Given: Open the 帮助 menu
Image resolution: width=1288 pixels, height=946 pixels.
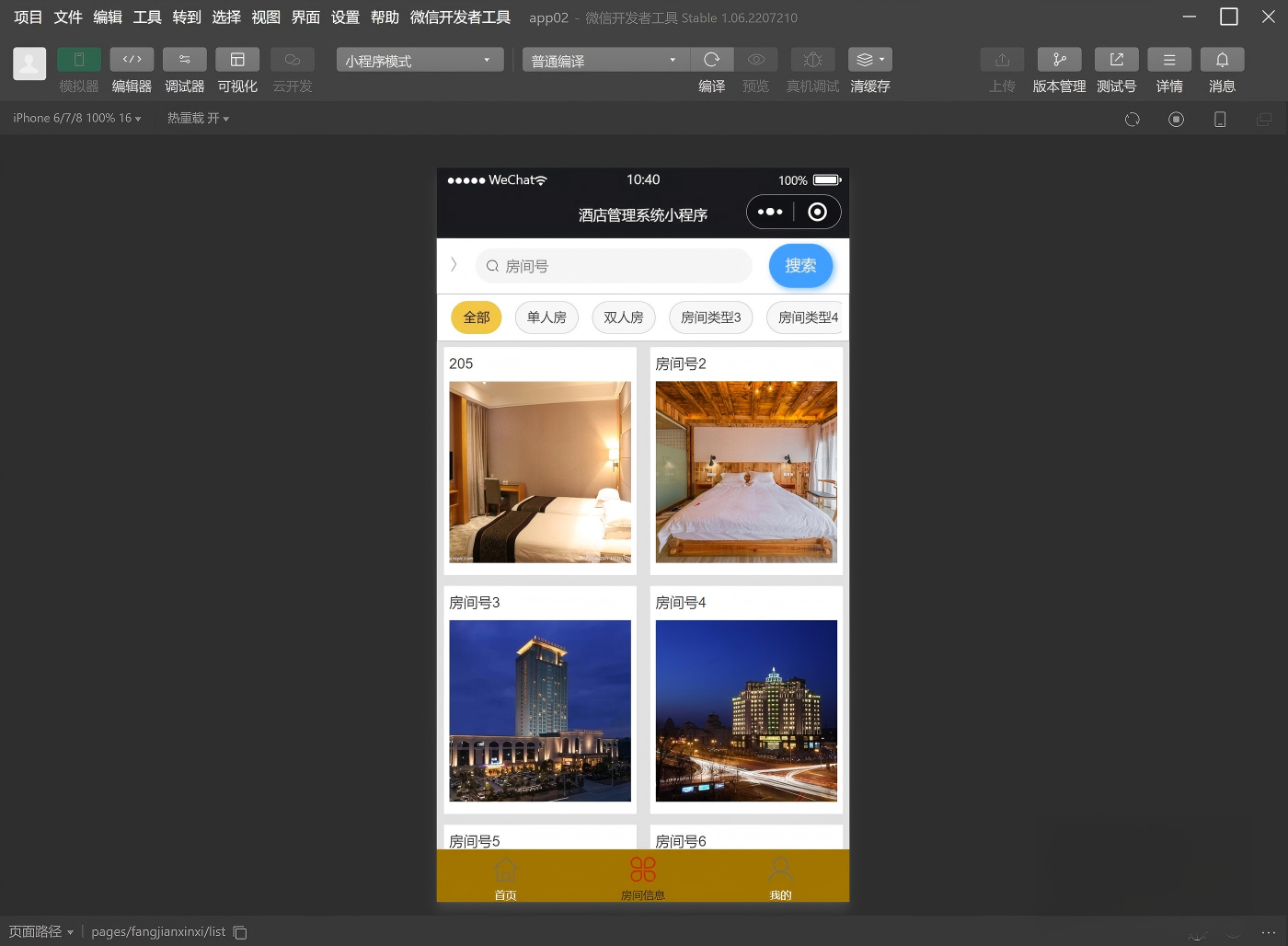Looking at the screenshot, I should click(385, 17).
